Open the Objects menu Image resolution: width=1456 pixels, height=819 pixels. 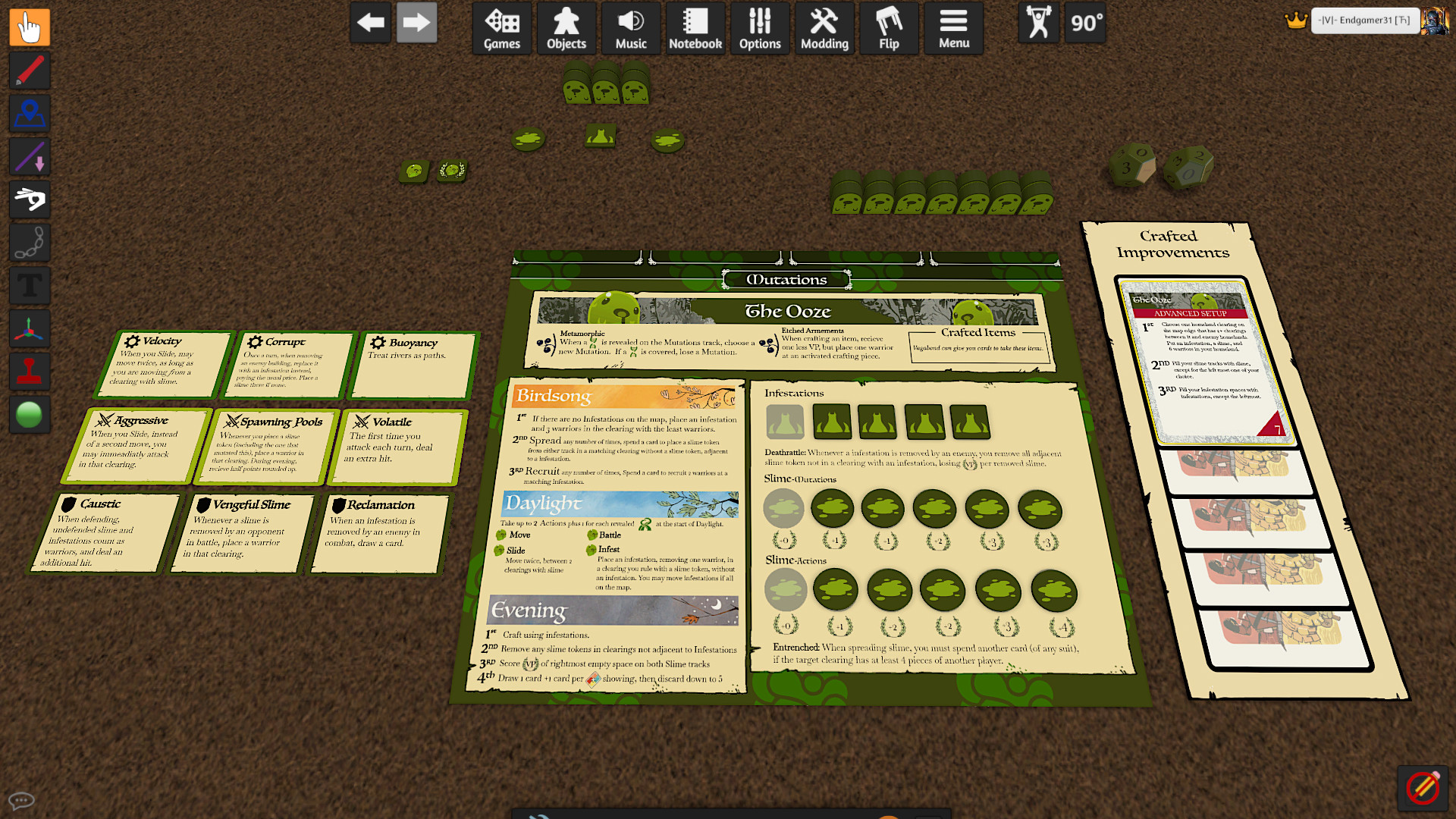click(566, 29)
